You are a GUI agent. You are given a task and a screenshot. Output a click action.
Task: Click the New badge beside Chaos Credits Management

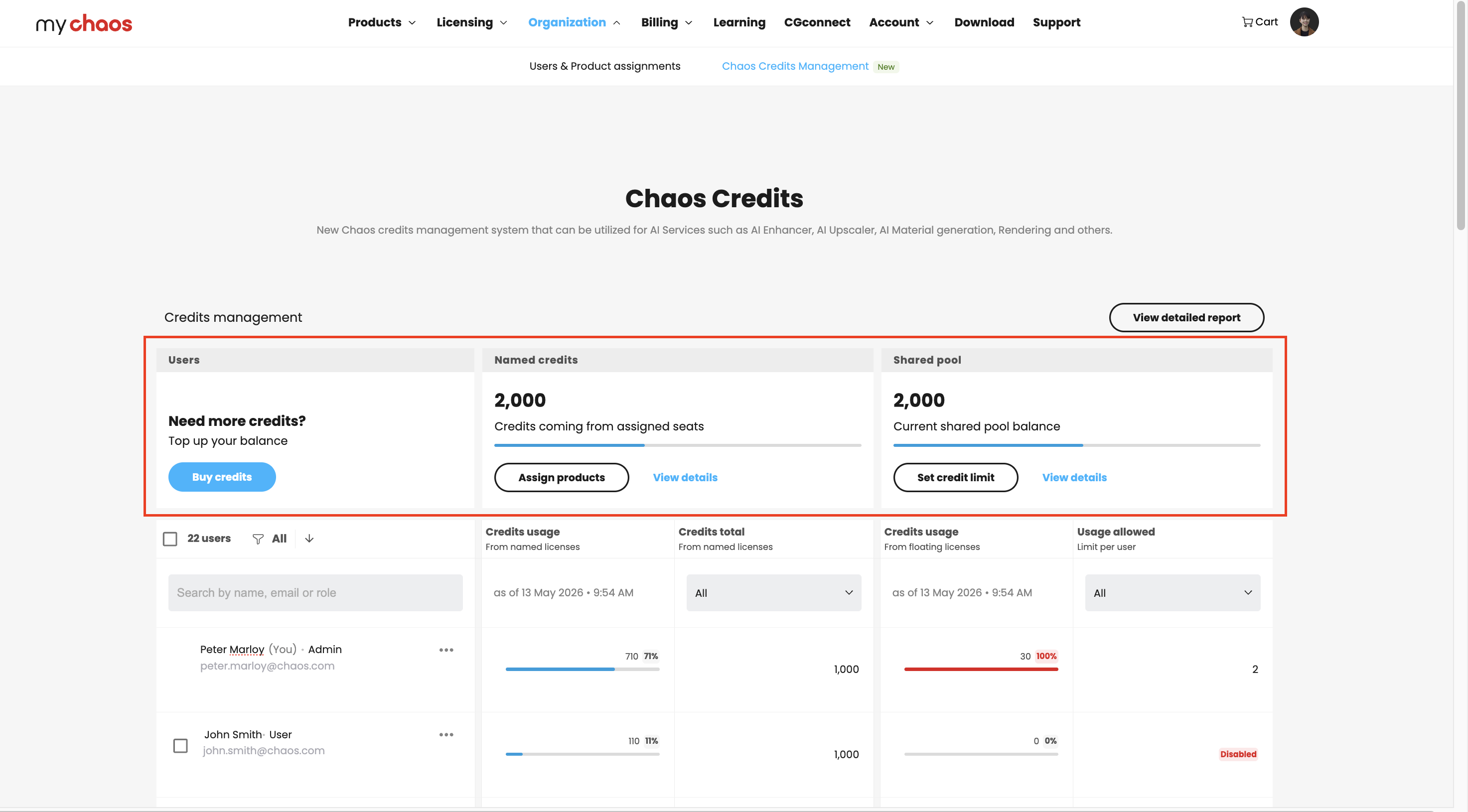pyautogui.click(x=885, y=67)
